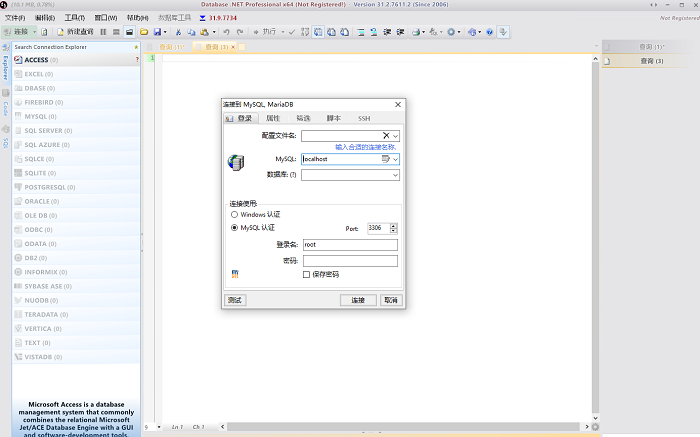Open the Tools menu

[75, 18]
